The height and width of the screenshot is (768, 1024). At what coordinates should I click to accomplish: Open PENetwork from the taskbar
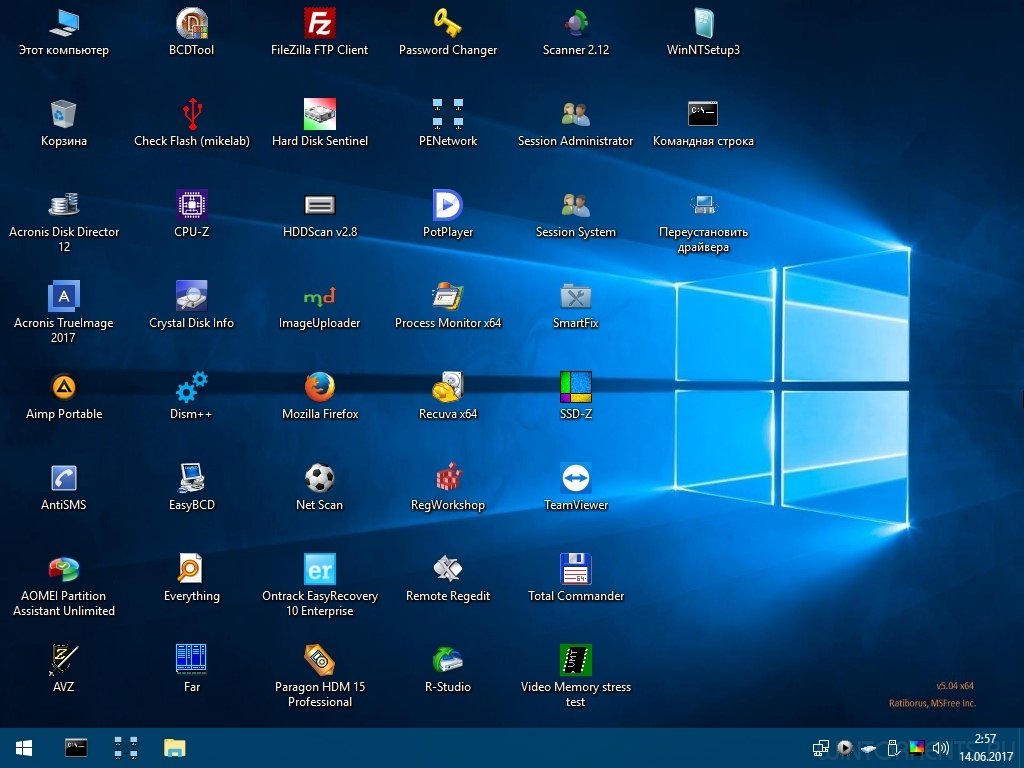tap(126, 748)
